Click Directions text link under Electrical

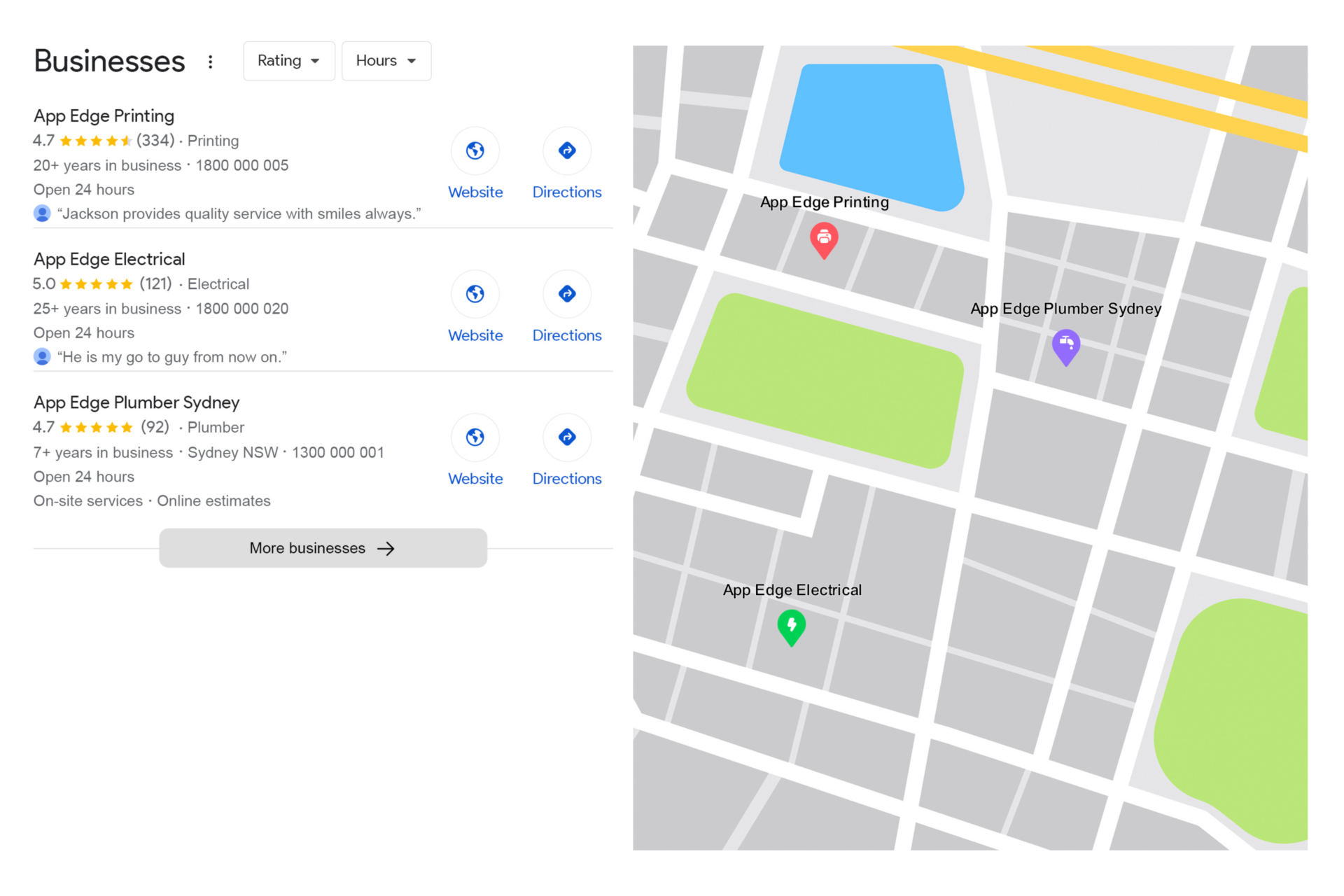566,336
